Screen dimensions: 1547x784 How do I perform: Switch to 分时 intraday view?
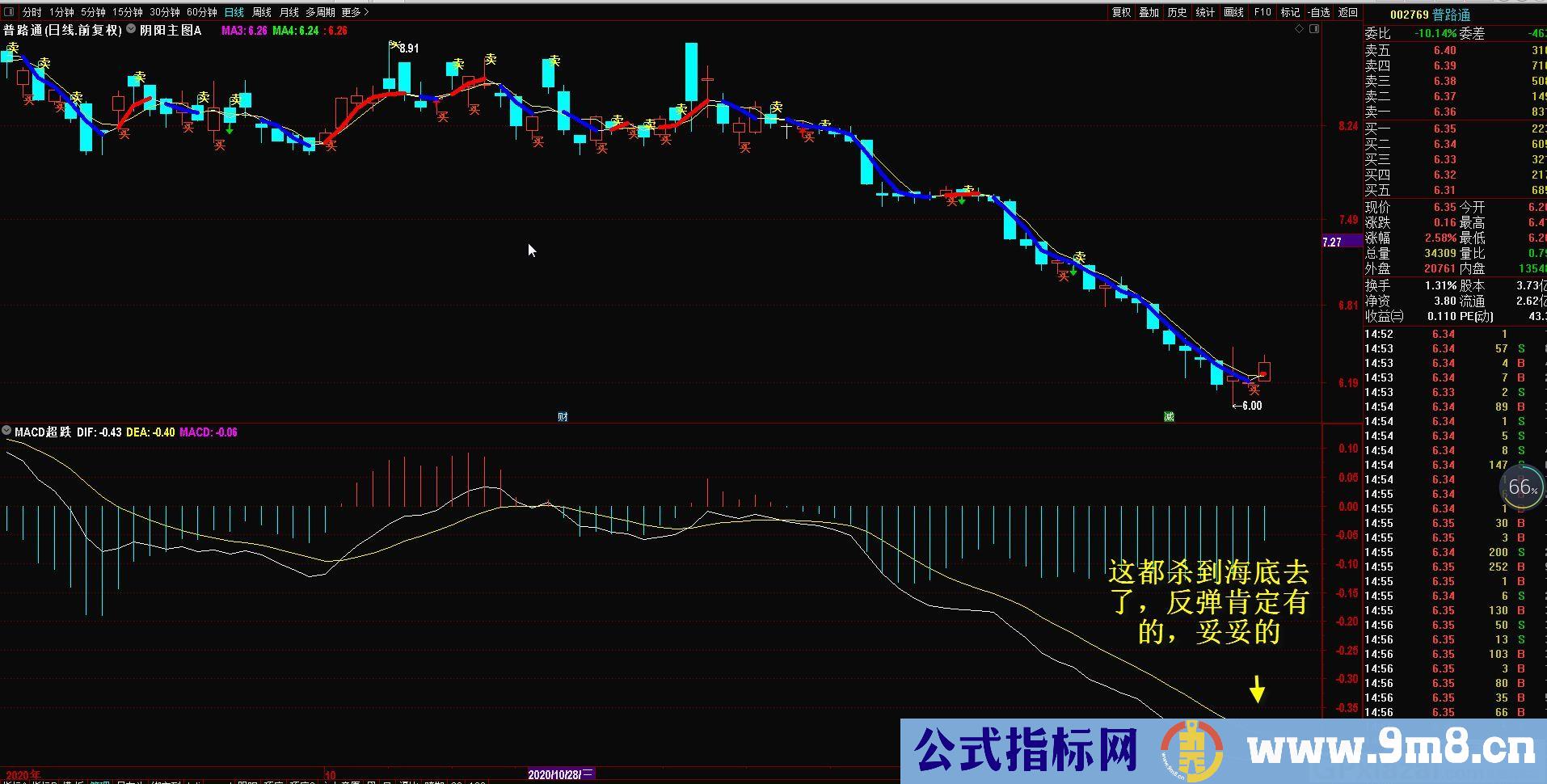pyautogui.click(x=32, y=12)
